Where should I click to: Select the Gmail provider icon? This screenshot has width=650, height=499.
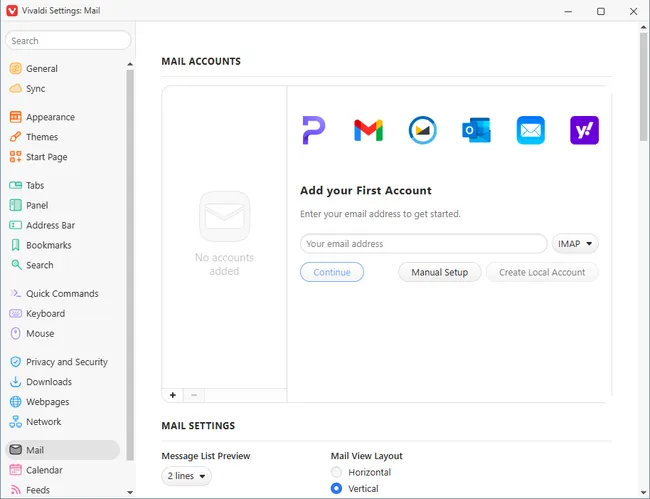[368, 130]
